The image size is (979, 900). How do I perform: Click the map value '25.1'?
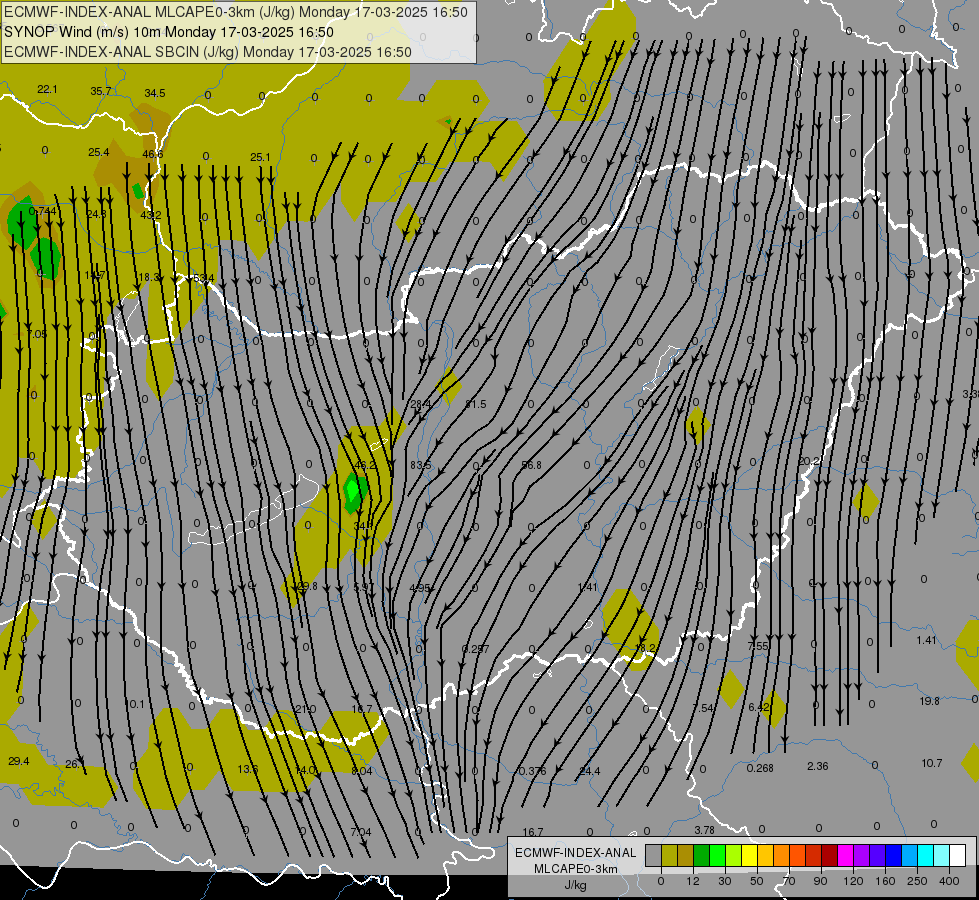click(260, 157)
